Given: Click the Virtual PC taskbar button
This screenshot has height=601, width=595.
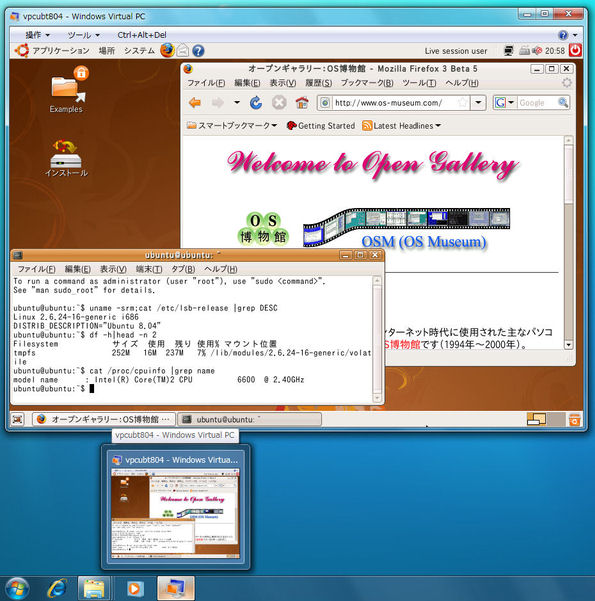Looking at the screenshot, I should pyautogui.click(x=176, y=588).
